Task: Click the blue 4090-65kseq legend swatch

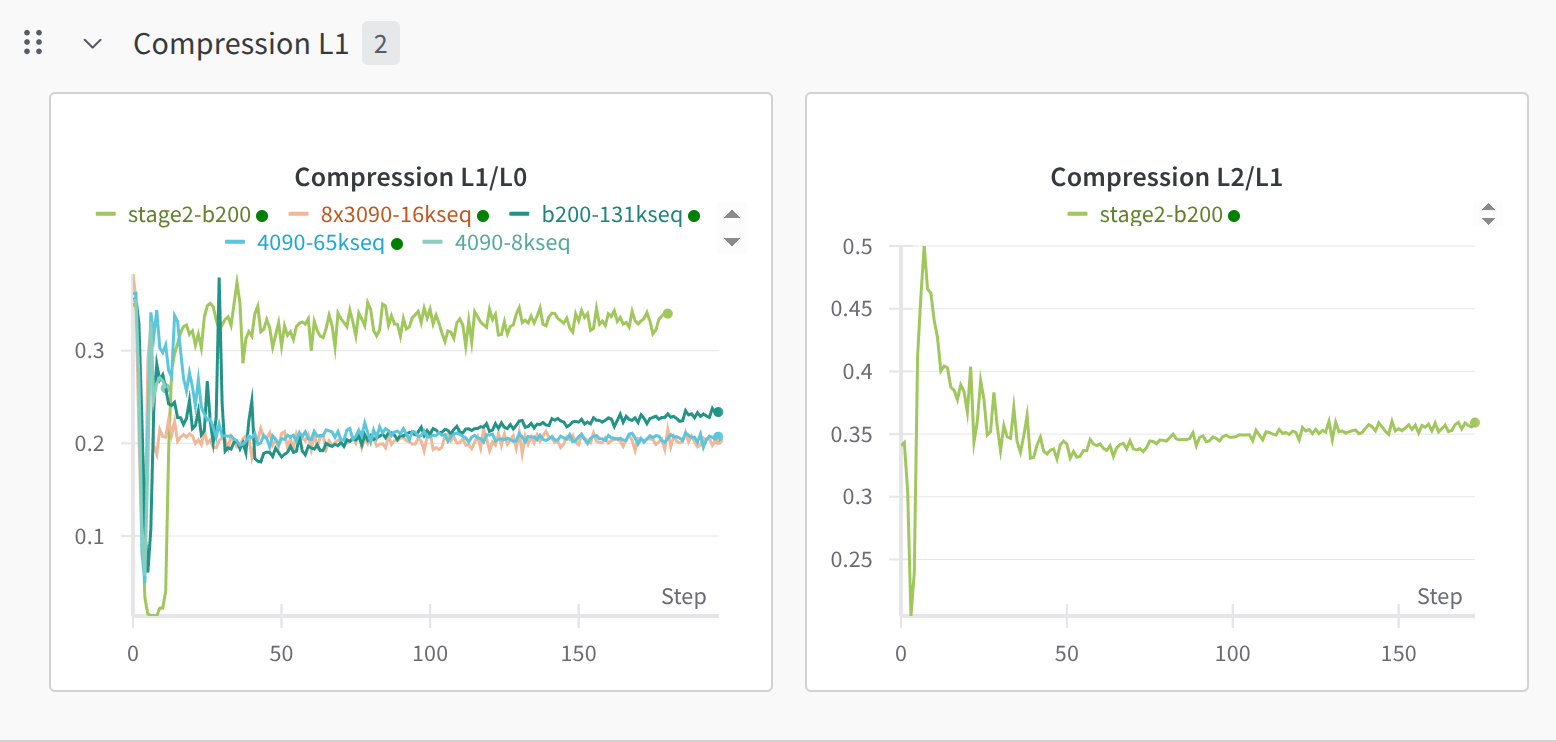Action: (x=236, y=242)
